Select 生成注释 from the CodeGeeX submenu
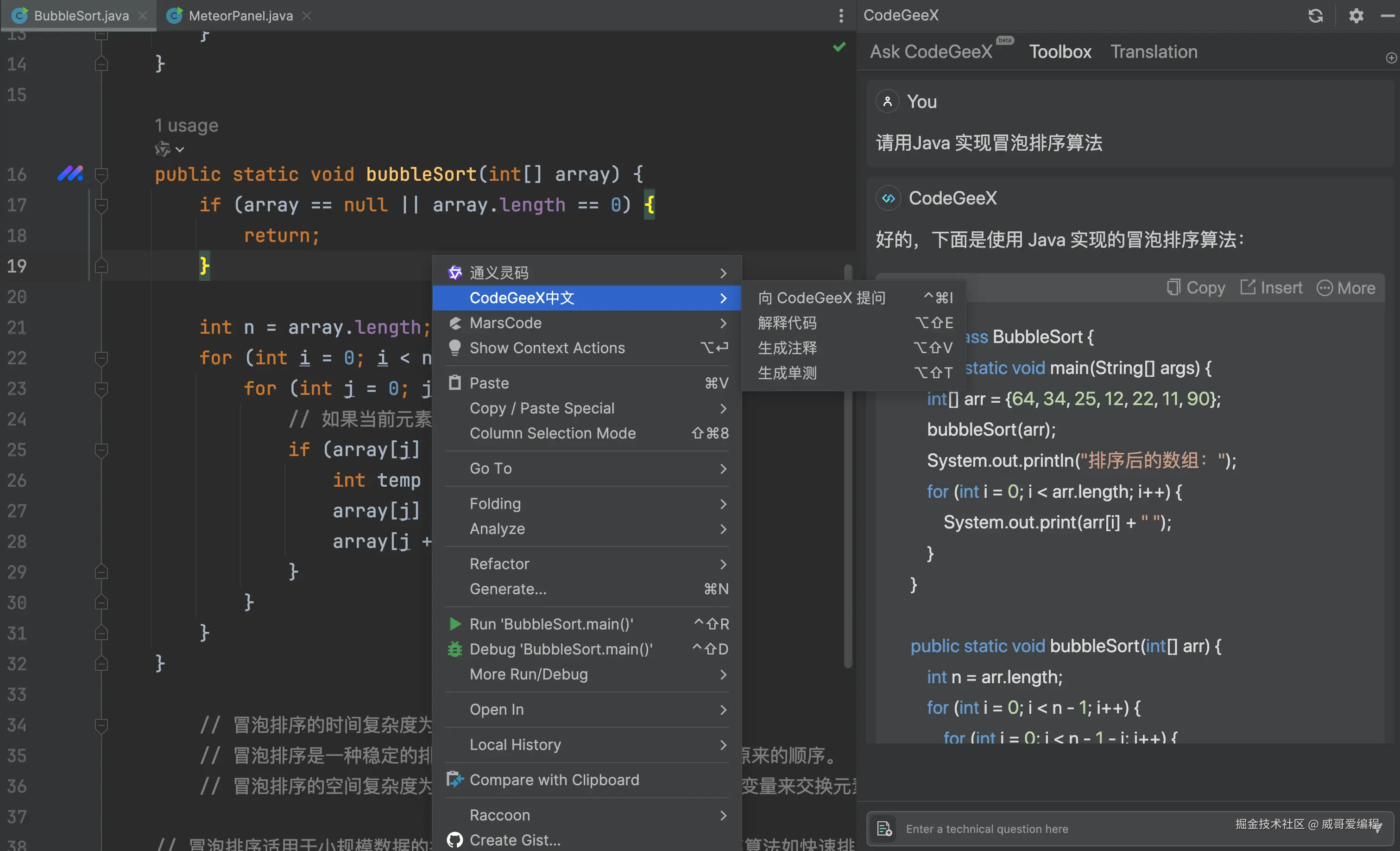This screenshot has width=1400, height=851. pos(788,347)
